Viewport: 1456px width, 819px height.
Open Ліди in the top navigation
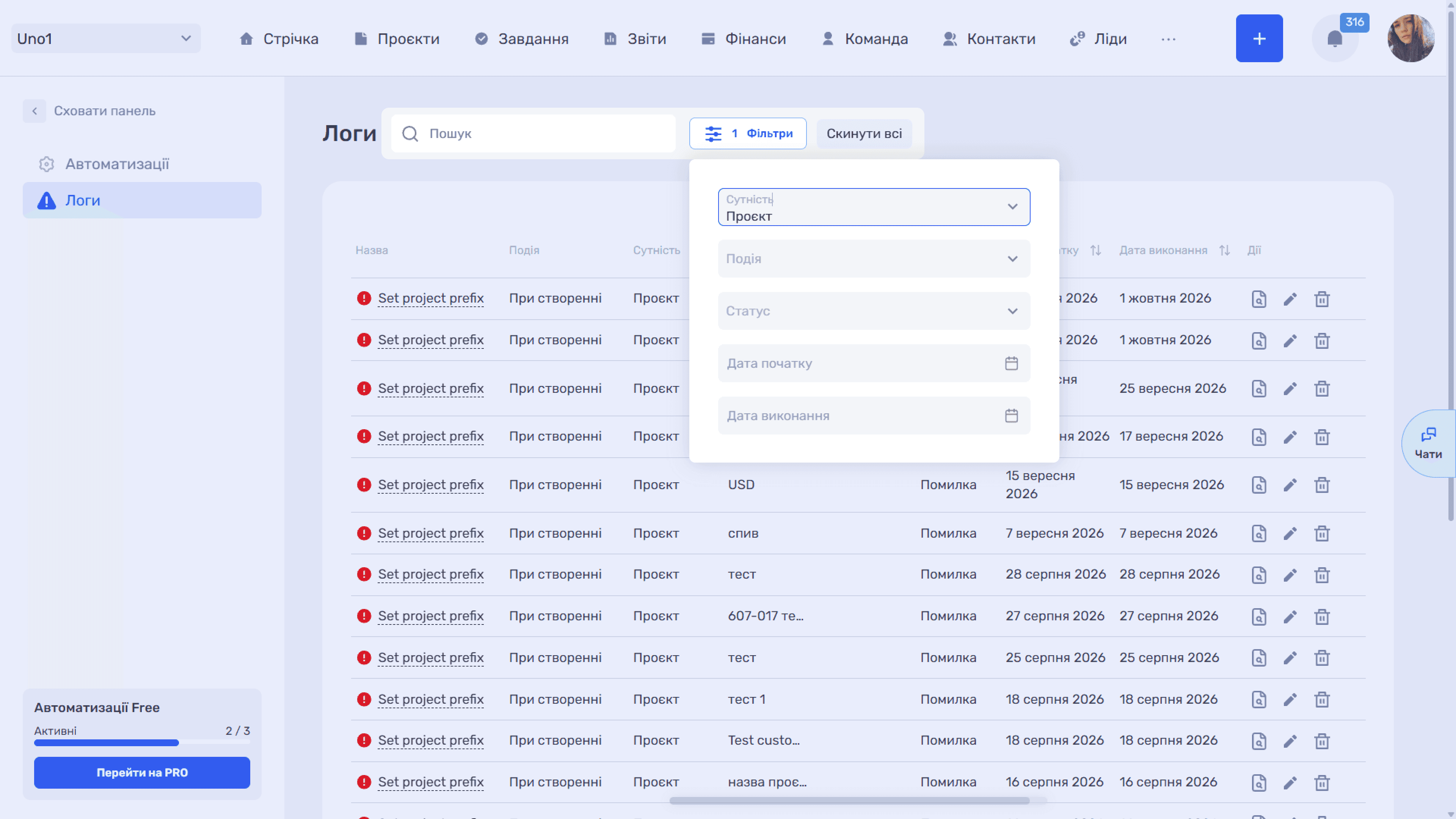(1098, 39)
